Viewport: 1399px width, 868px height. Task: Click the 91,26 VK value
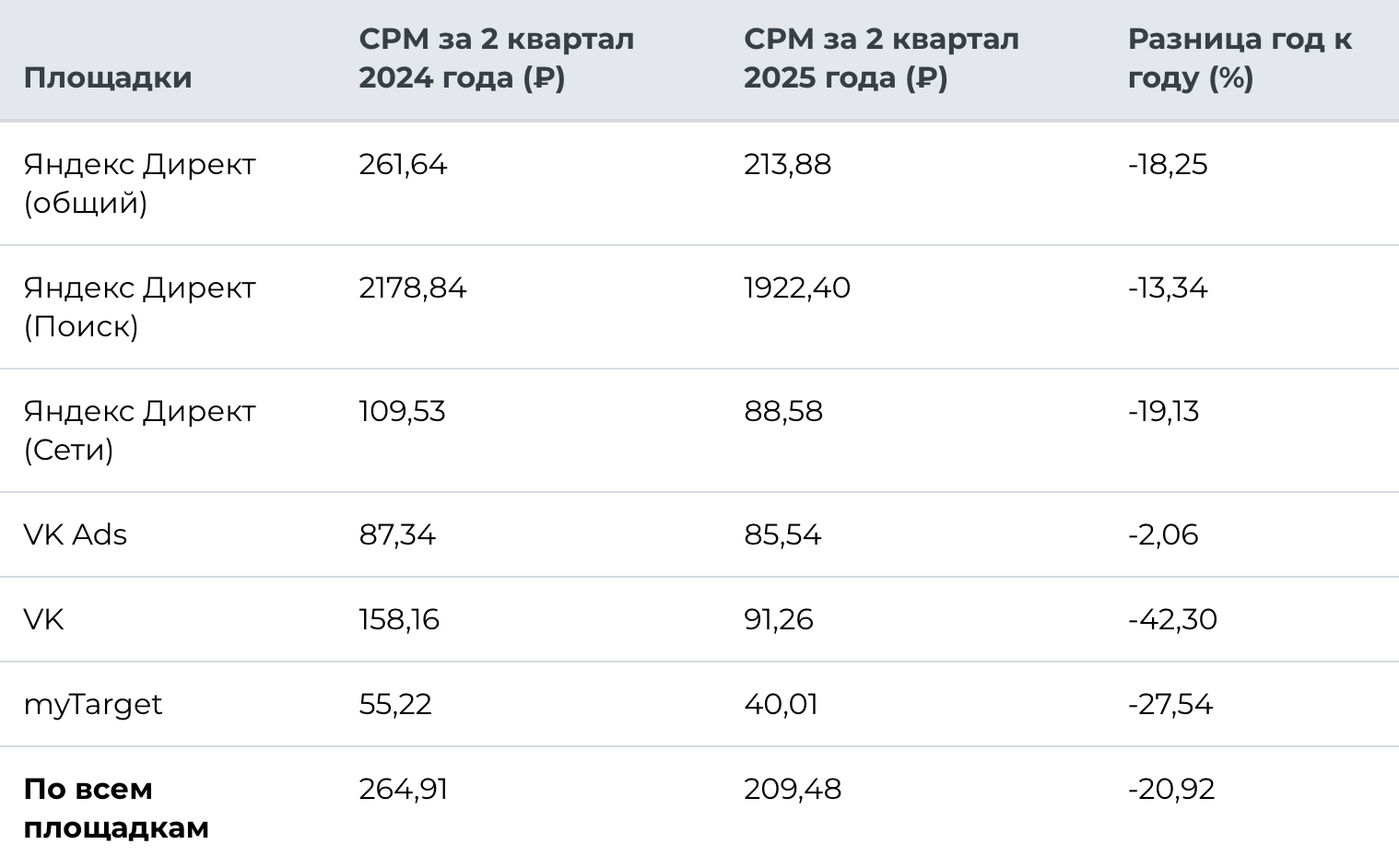pos(779,619)
